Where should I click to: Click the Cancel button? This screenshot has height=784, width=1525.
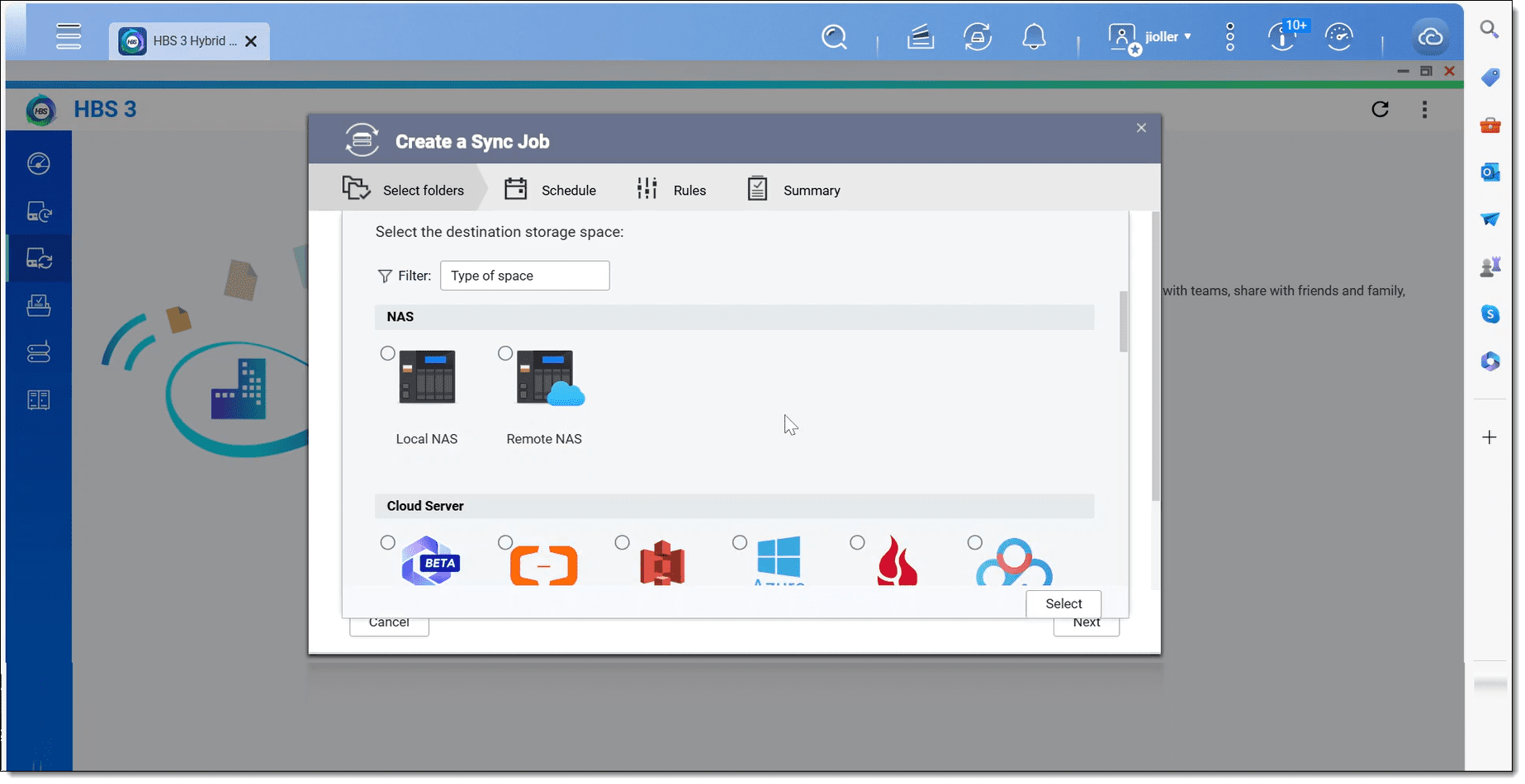click(389, 625)
